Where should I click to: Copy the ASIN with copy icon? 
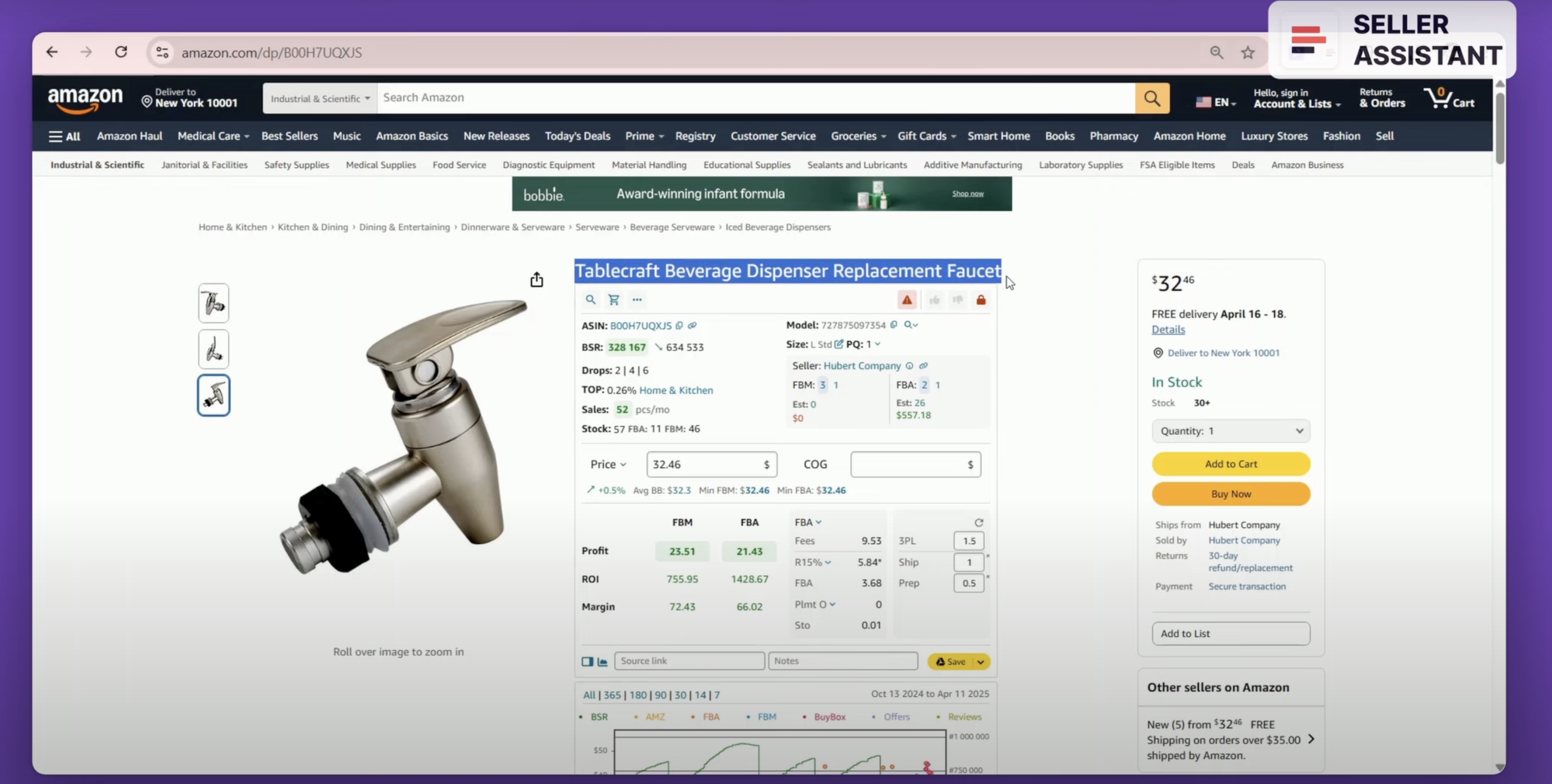click(679, 326)
